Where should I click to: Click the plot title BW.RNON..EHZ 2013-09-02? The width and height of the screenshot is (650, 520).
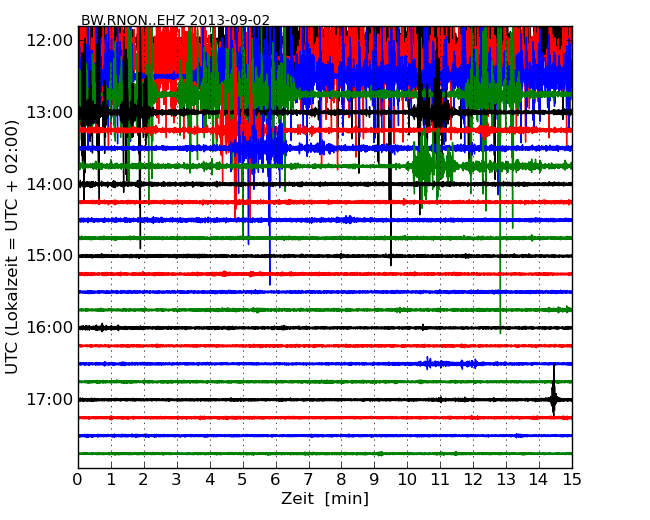(175, 20)
